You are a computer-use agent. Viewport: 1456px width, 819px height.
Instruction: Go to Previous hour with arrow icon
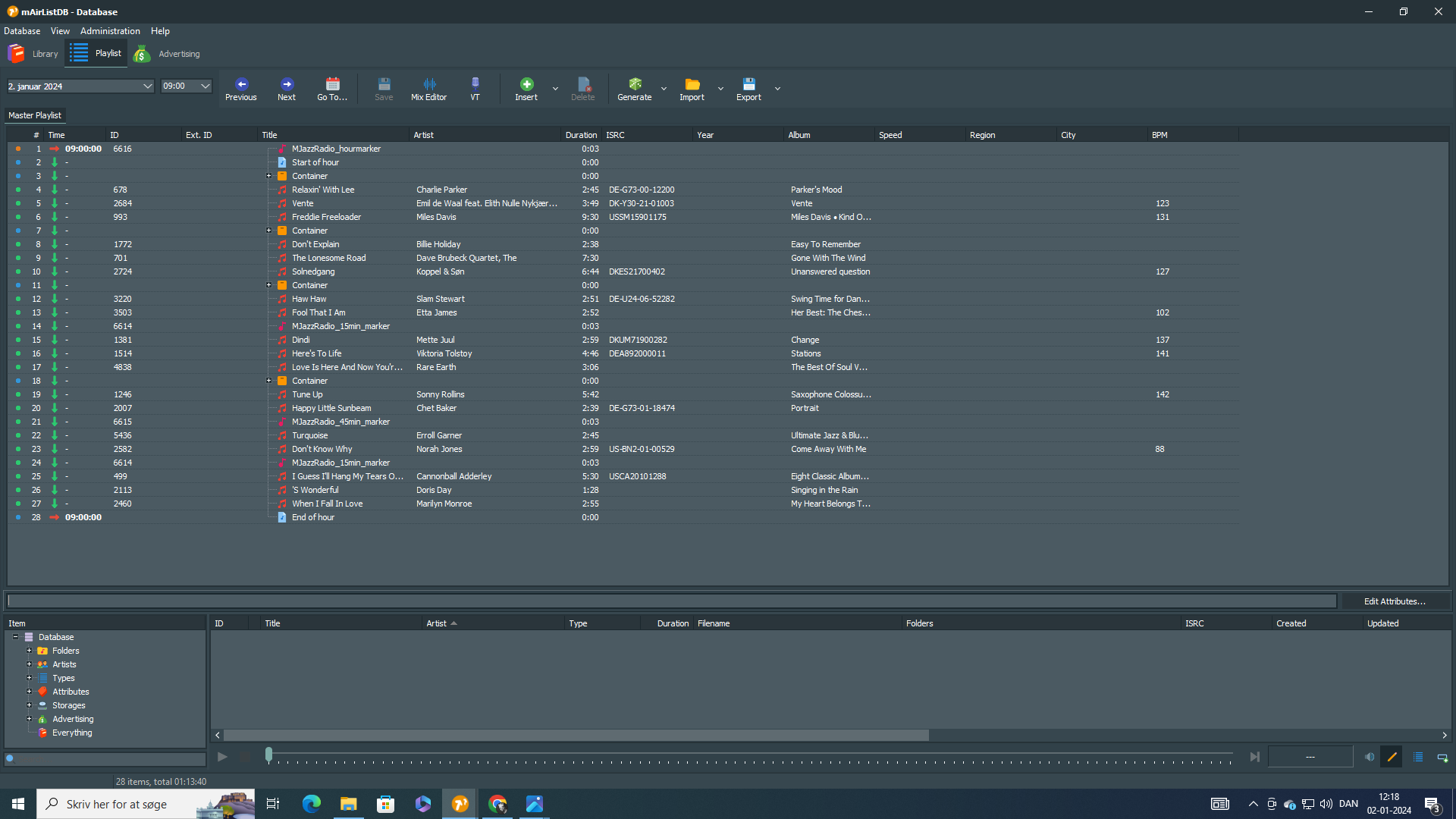[241, 84]
